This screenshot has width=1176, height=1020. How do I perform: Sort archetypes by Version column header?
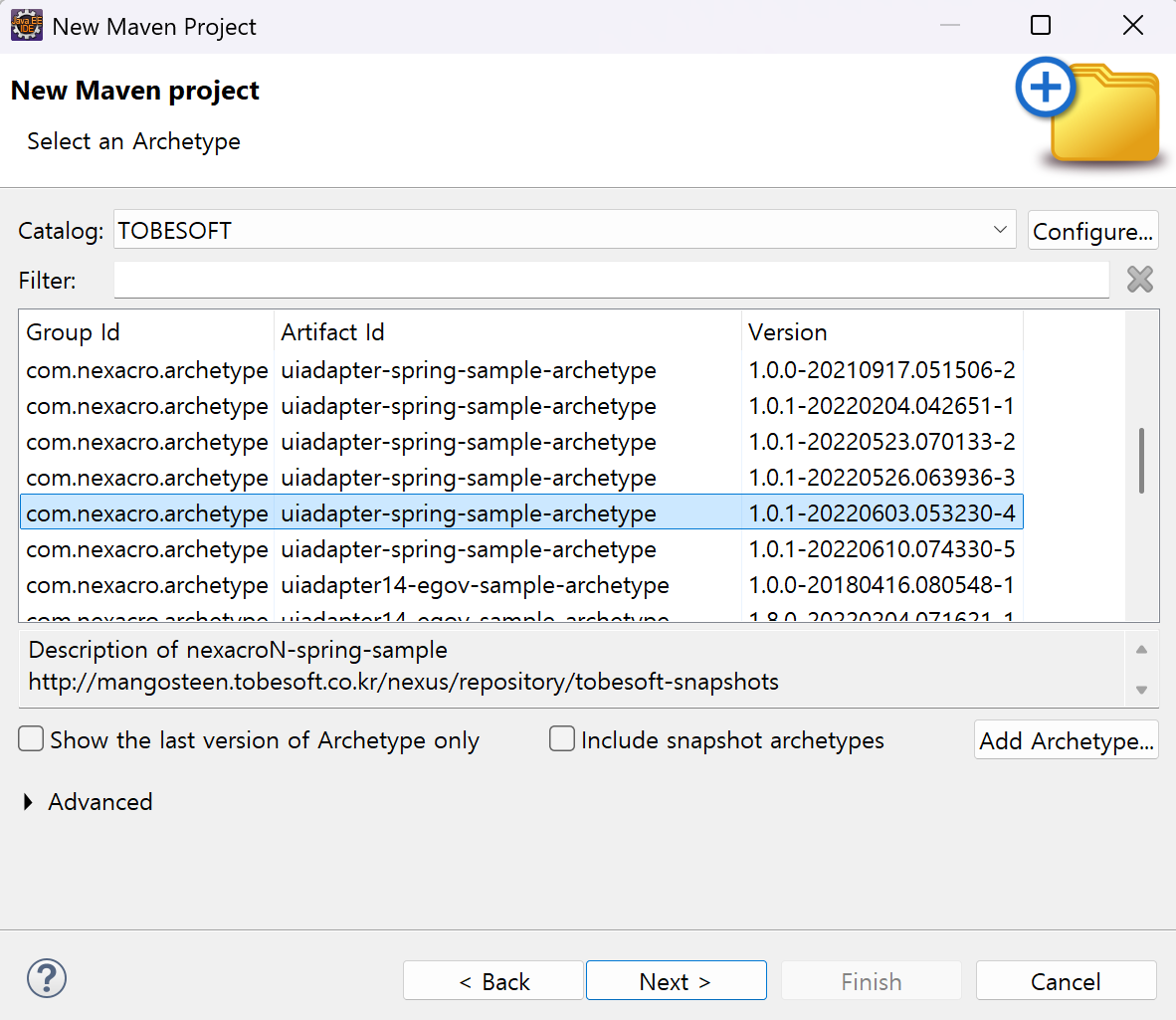[882, 332]
